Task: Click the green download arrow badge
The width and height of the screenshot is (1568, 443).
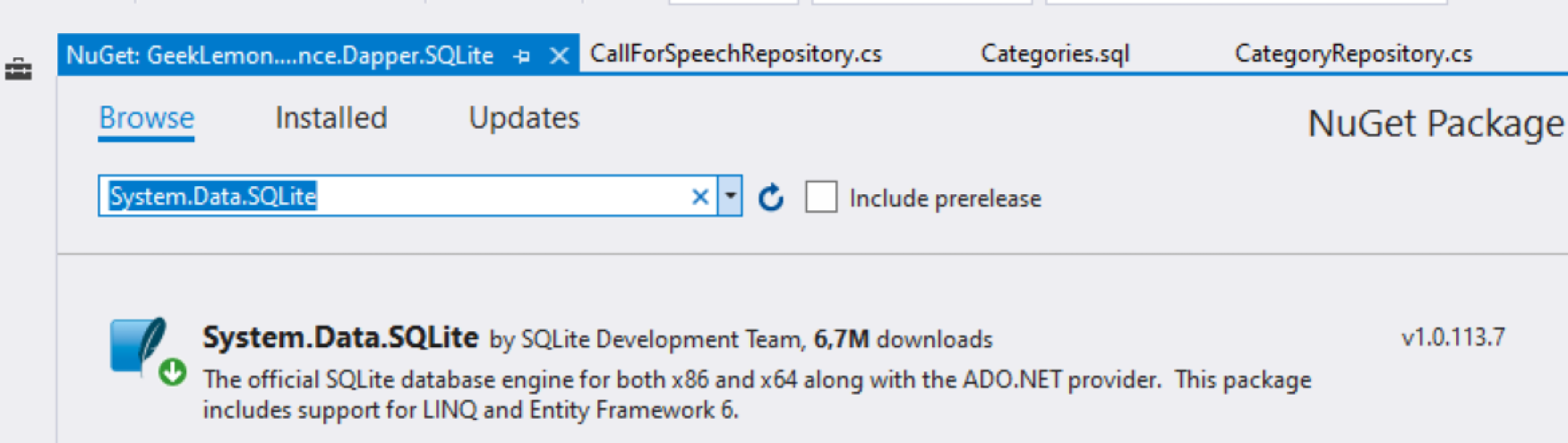Action: [173, 371]
